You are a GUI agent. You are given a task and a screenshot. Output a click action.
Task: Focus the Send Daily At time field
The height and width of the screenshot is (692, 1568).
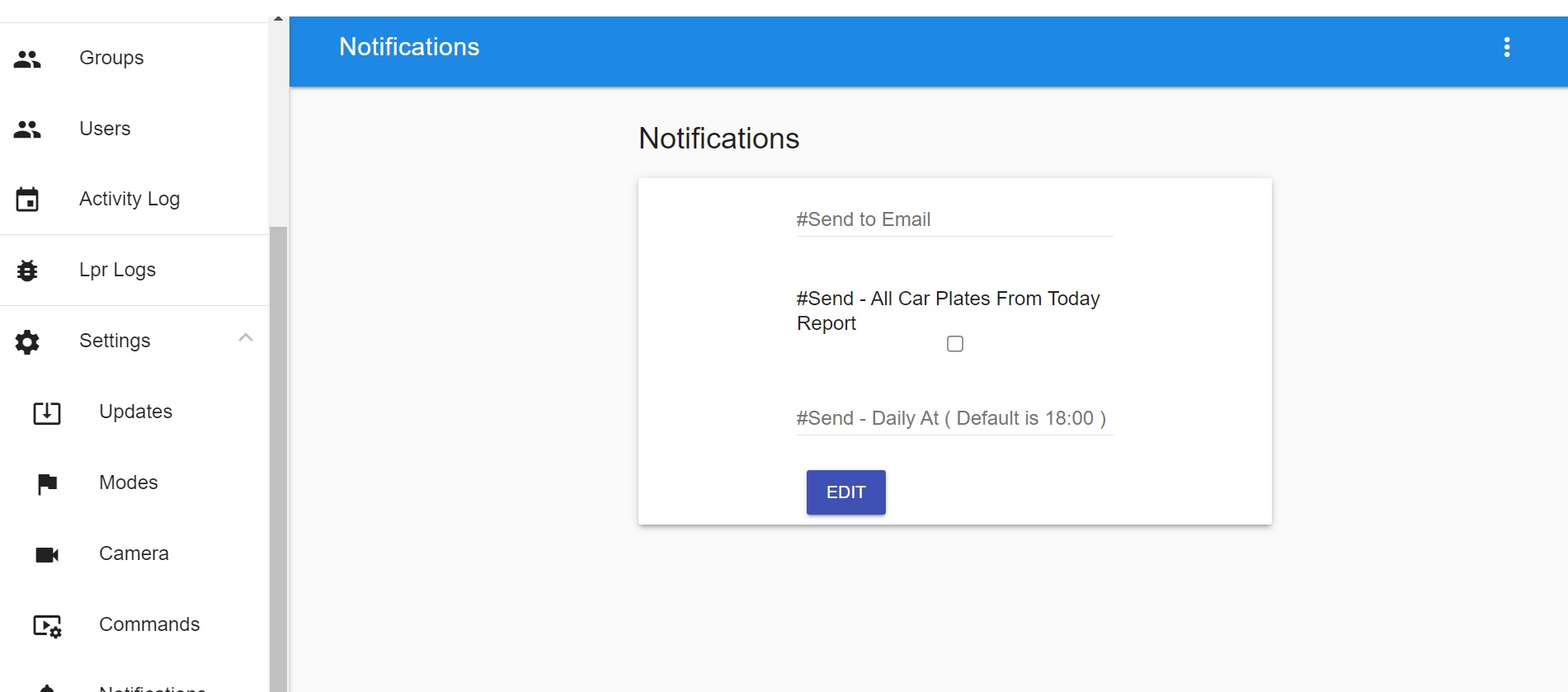pos(954,418)
